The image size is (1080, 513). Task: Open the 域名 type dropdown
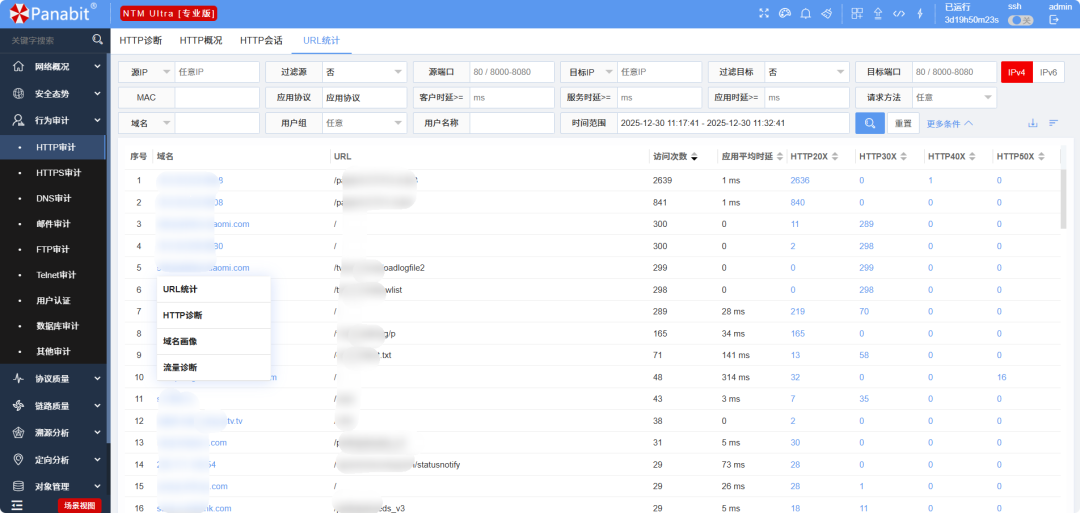(146, 123)
